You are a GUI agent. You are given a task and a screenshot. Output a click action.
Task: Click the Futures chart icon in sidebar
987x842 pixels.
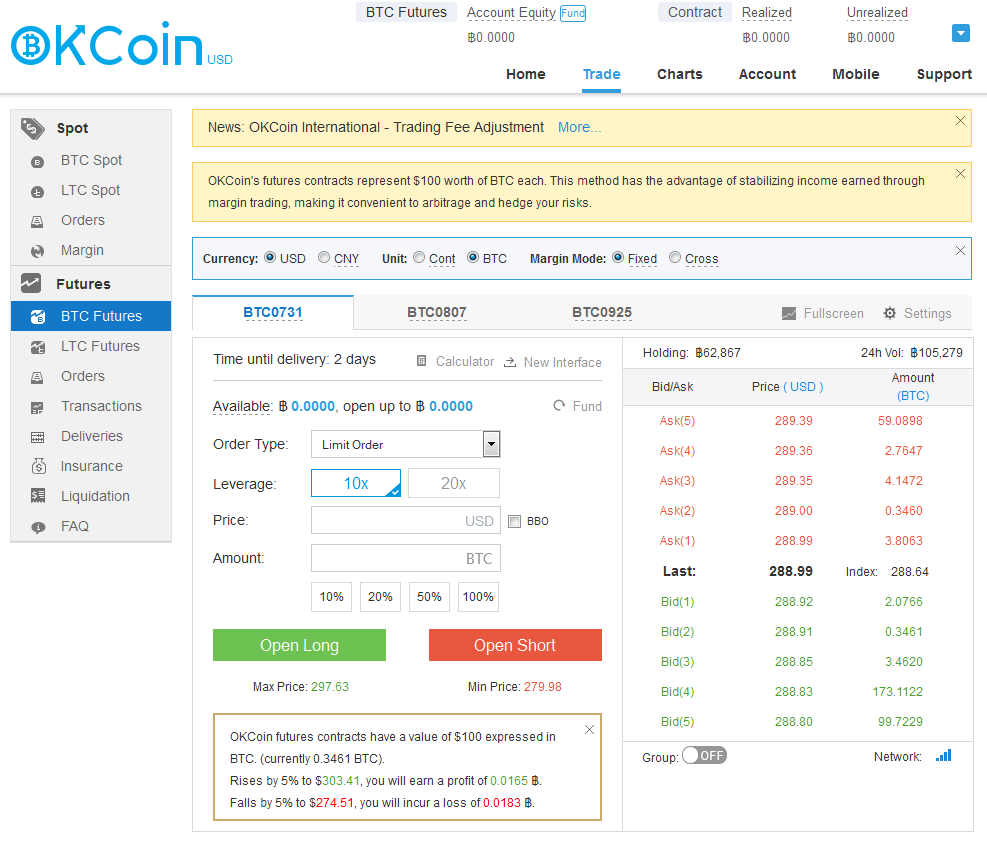pos(31,283)
